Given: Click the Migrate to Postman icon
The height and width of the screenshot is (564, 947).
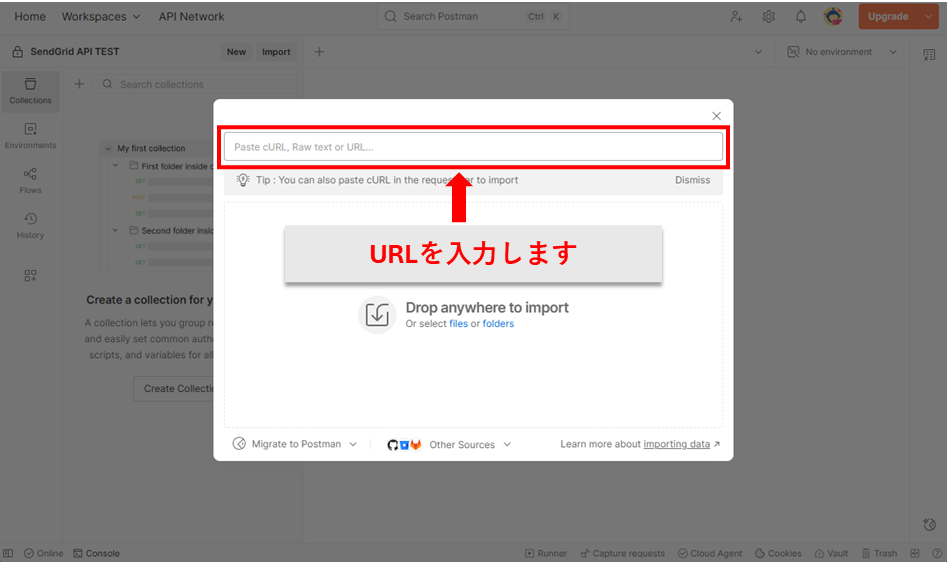Looking at the screenshot, I should [x=239, y=444].
